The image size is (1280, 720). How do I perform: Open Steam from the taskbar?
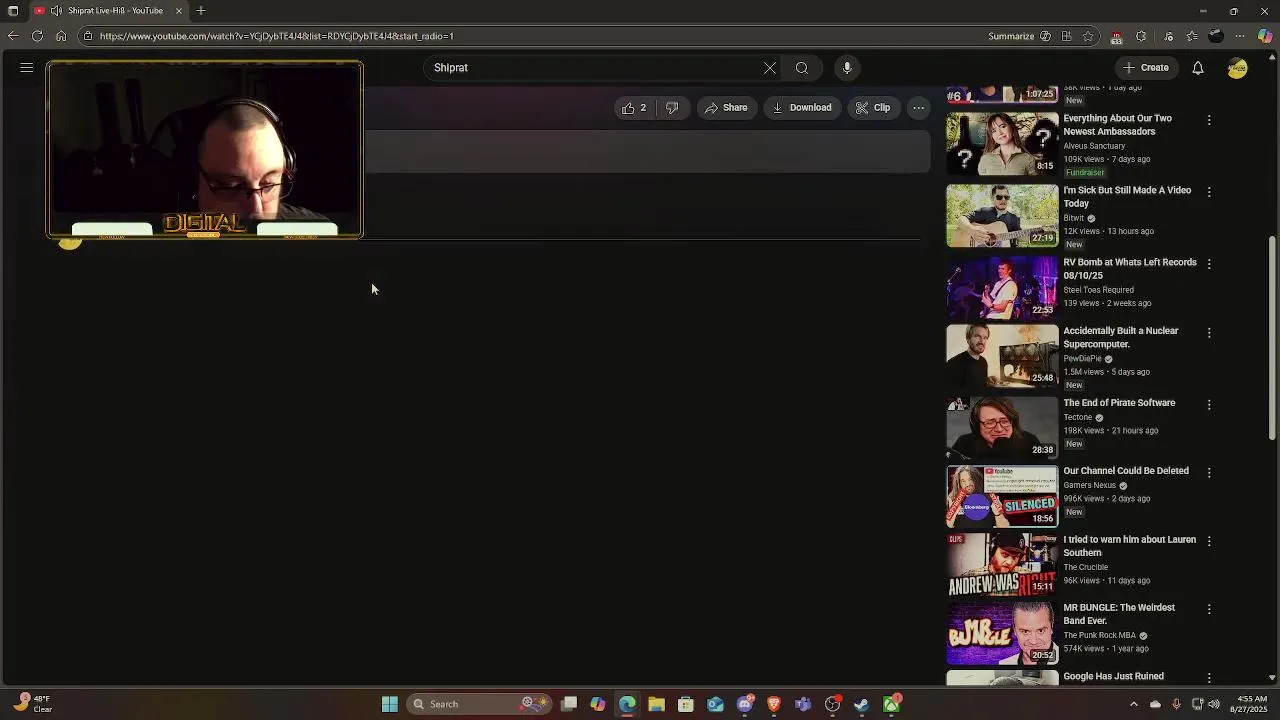[862, 704]
